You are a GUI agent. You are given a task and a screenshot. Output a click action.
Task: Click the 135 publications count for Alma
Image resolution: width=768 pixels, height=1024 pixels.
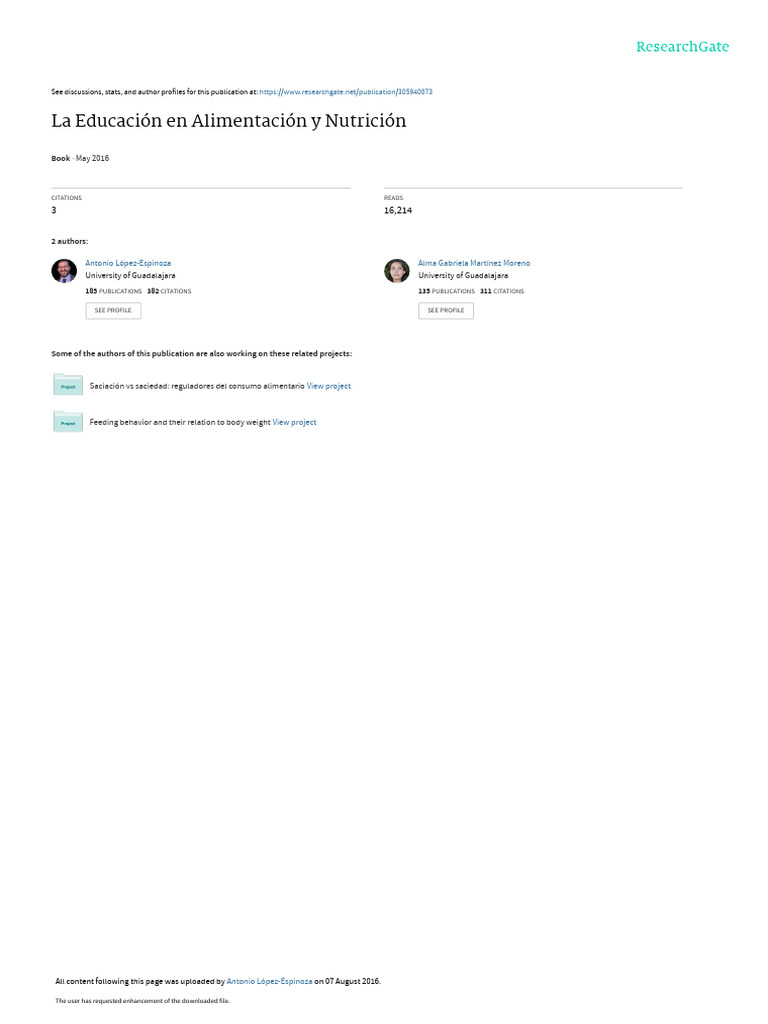[446, 291]
